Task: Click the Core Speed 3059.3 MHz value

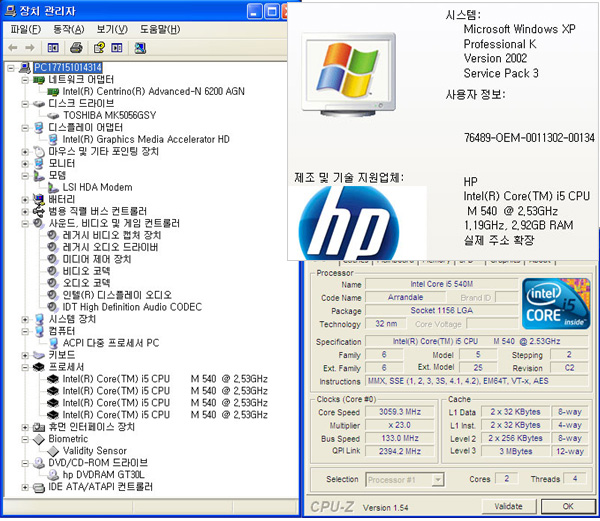Action: 400,412
